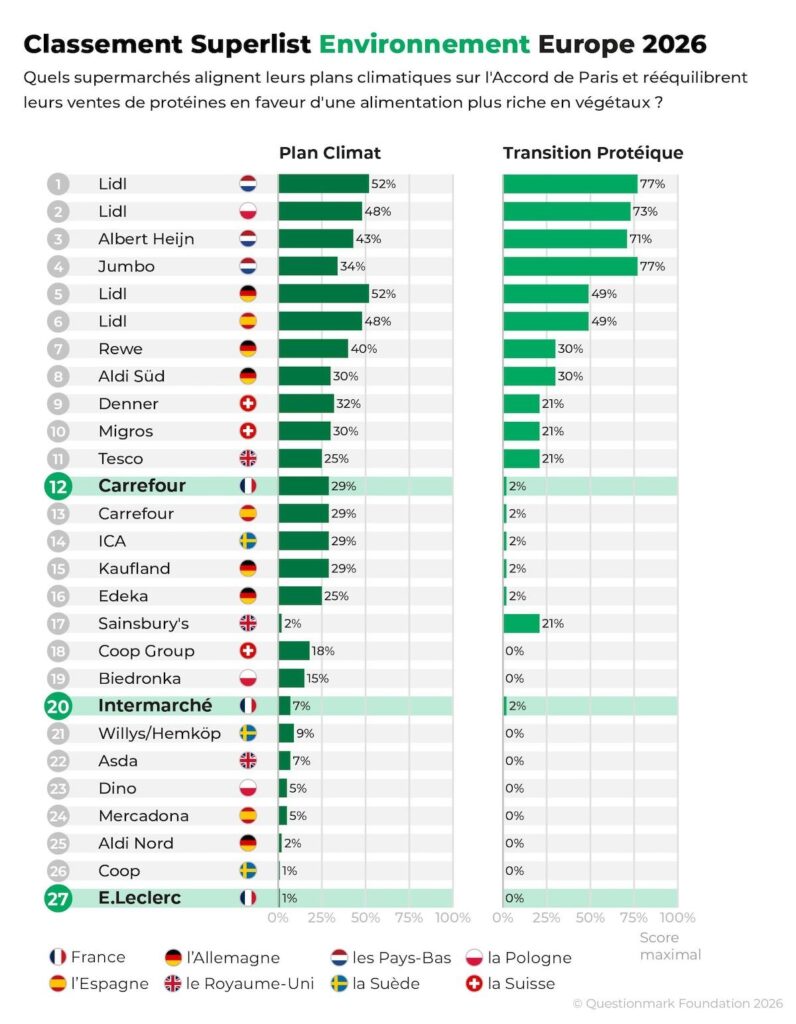The height and width of the screenshot is (1024, 796).
Task: Click the Germany flag beside l'Allemagne
Action: click(x=174, y=957)
